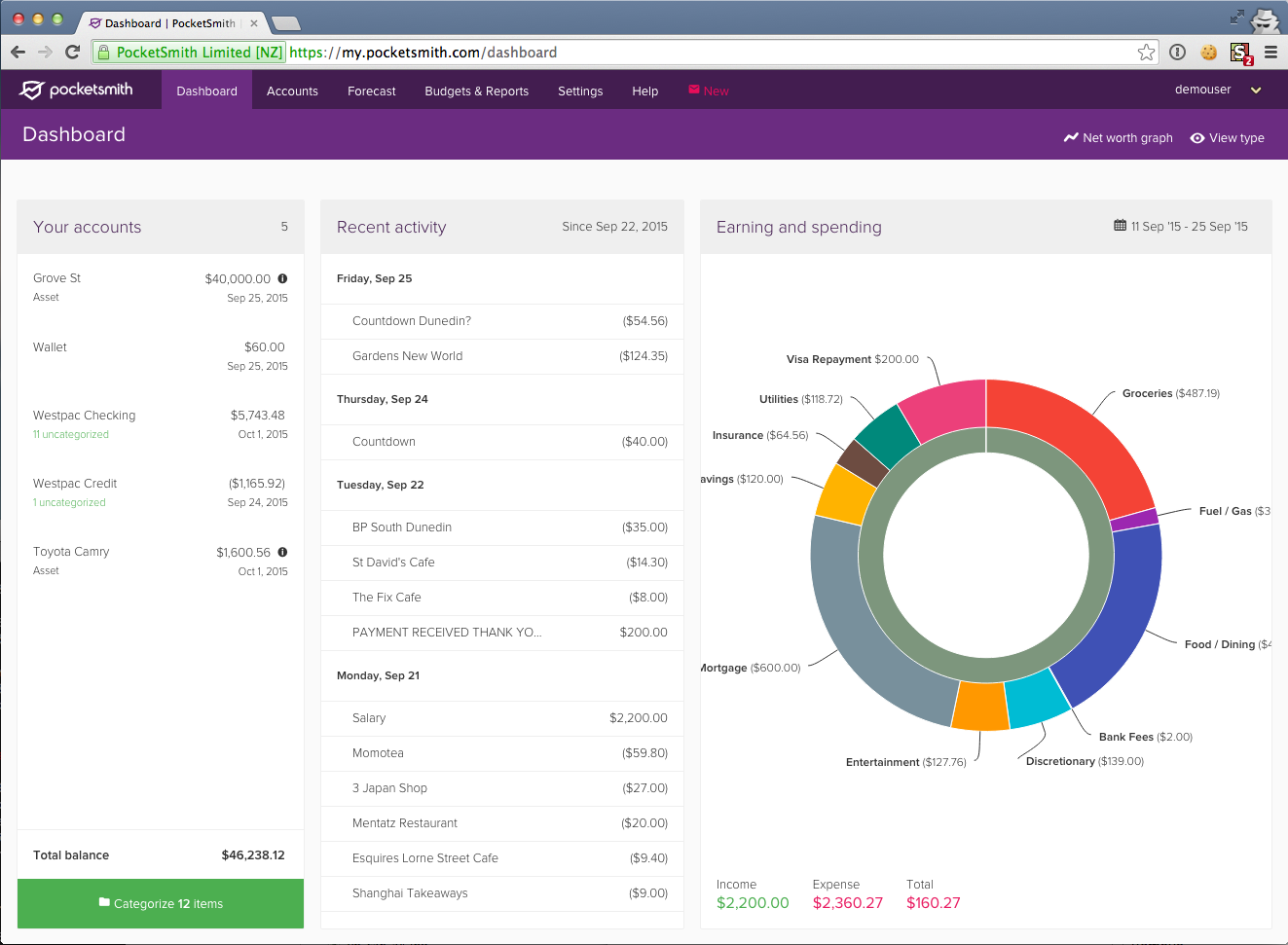The image size is (1288, 945).
Task: Reload the page with the refresh icon
Action: (x=72, y=53)
